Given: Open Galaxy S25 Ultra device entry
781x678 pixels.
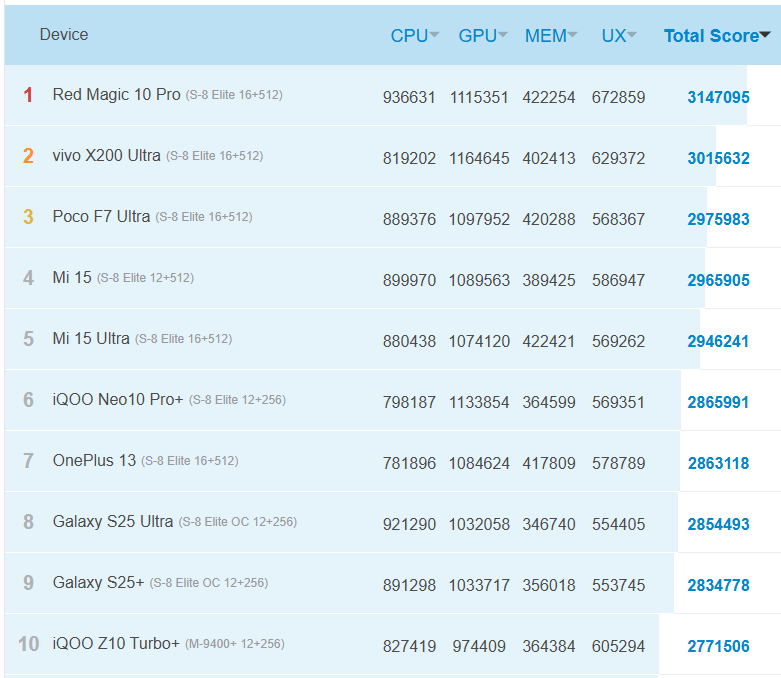Looking at the screenshot, I should [113, 522].
